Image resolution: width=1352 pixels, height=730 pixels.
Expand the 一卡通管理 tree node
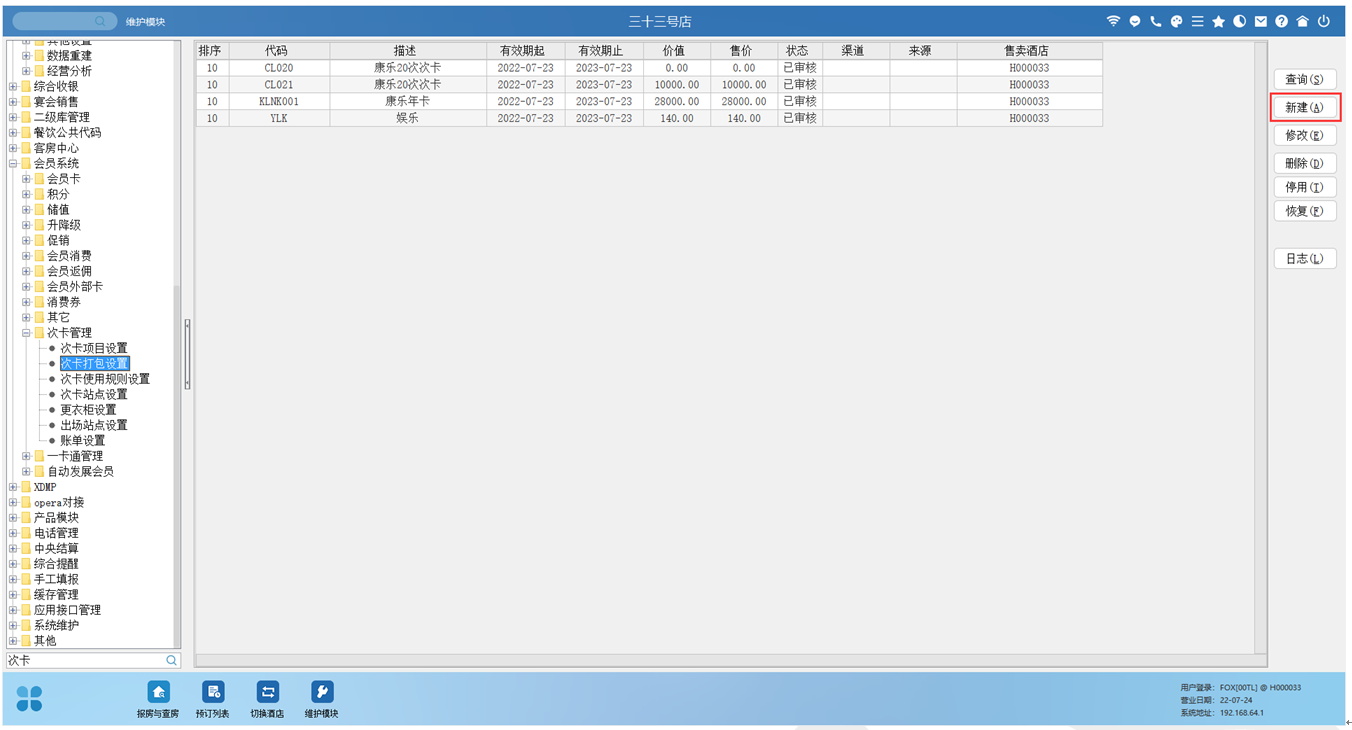pos(26,456)
